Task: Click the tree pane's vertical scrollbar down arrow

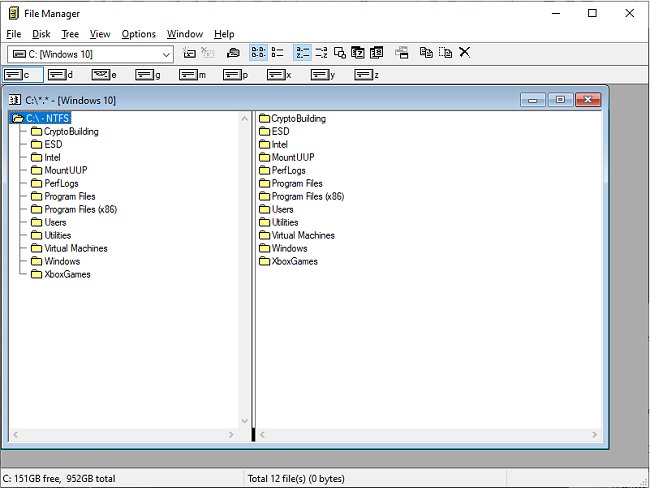Action: (245, 422)
